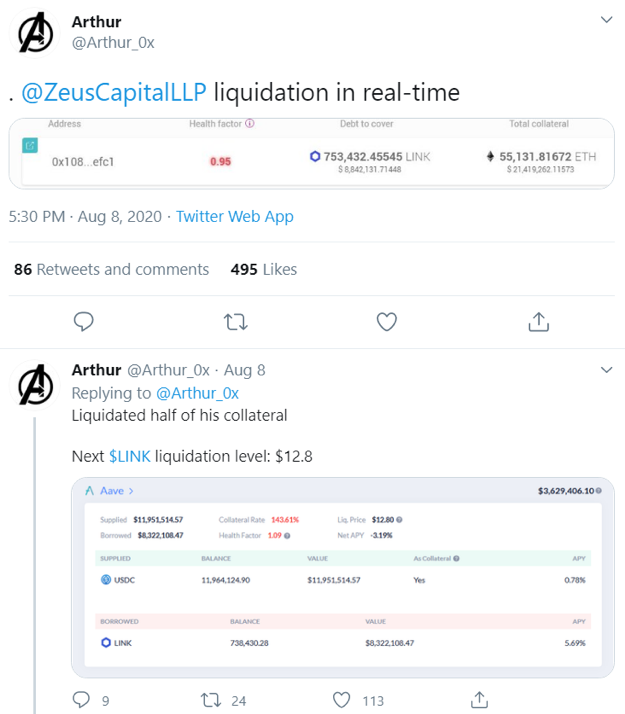Click the Health factor info icon
The width and height of the screenshot is (625, 714).
250,123
